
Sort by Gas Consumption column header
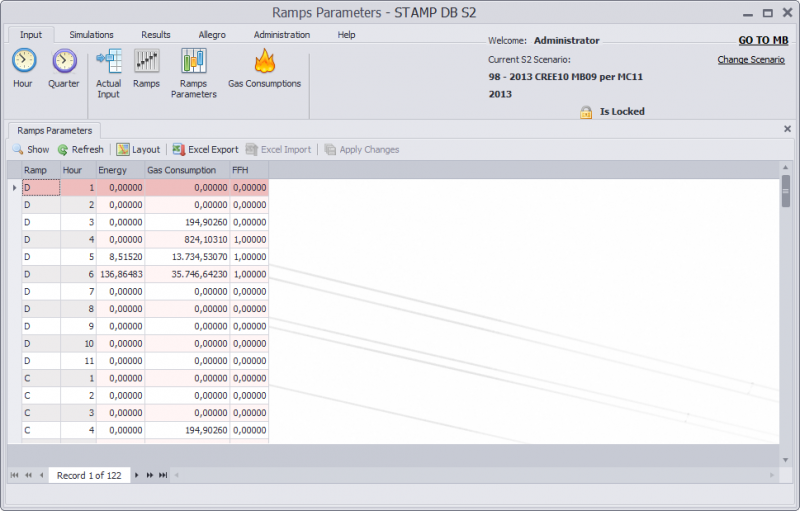point(187,170)
